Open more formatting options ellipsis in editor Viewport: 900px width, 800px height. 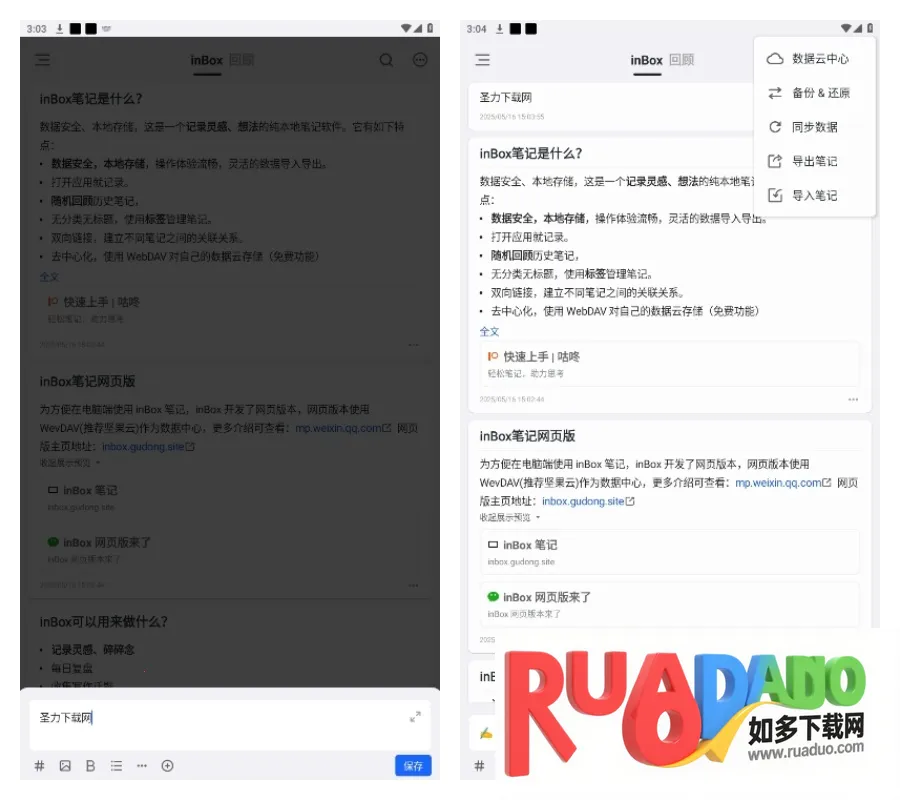pyautogui.click(x=142, y=766)
